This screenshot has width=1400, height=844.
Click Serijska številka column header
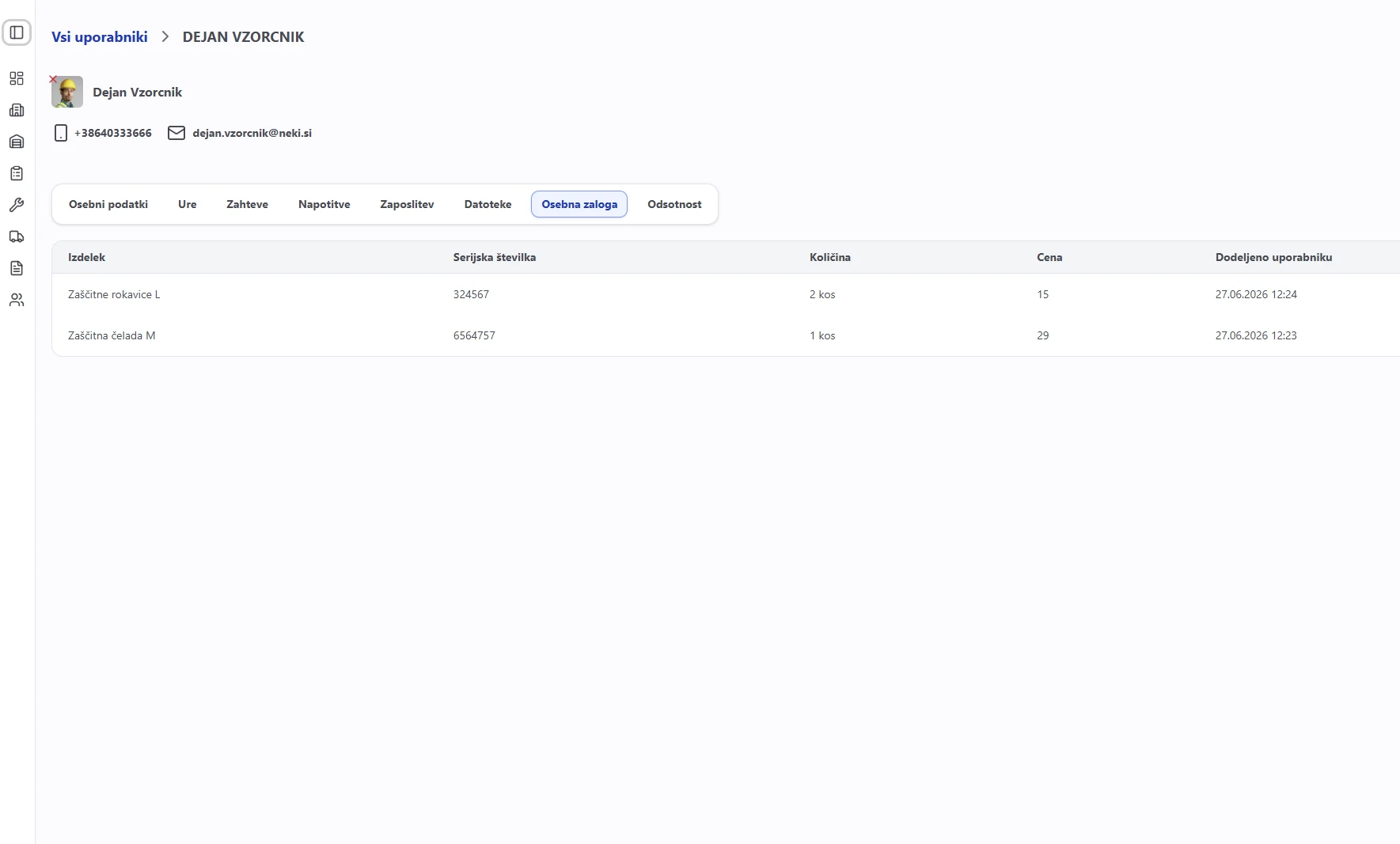tap(495, 257)
